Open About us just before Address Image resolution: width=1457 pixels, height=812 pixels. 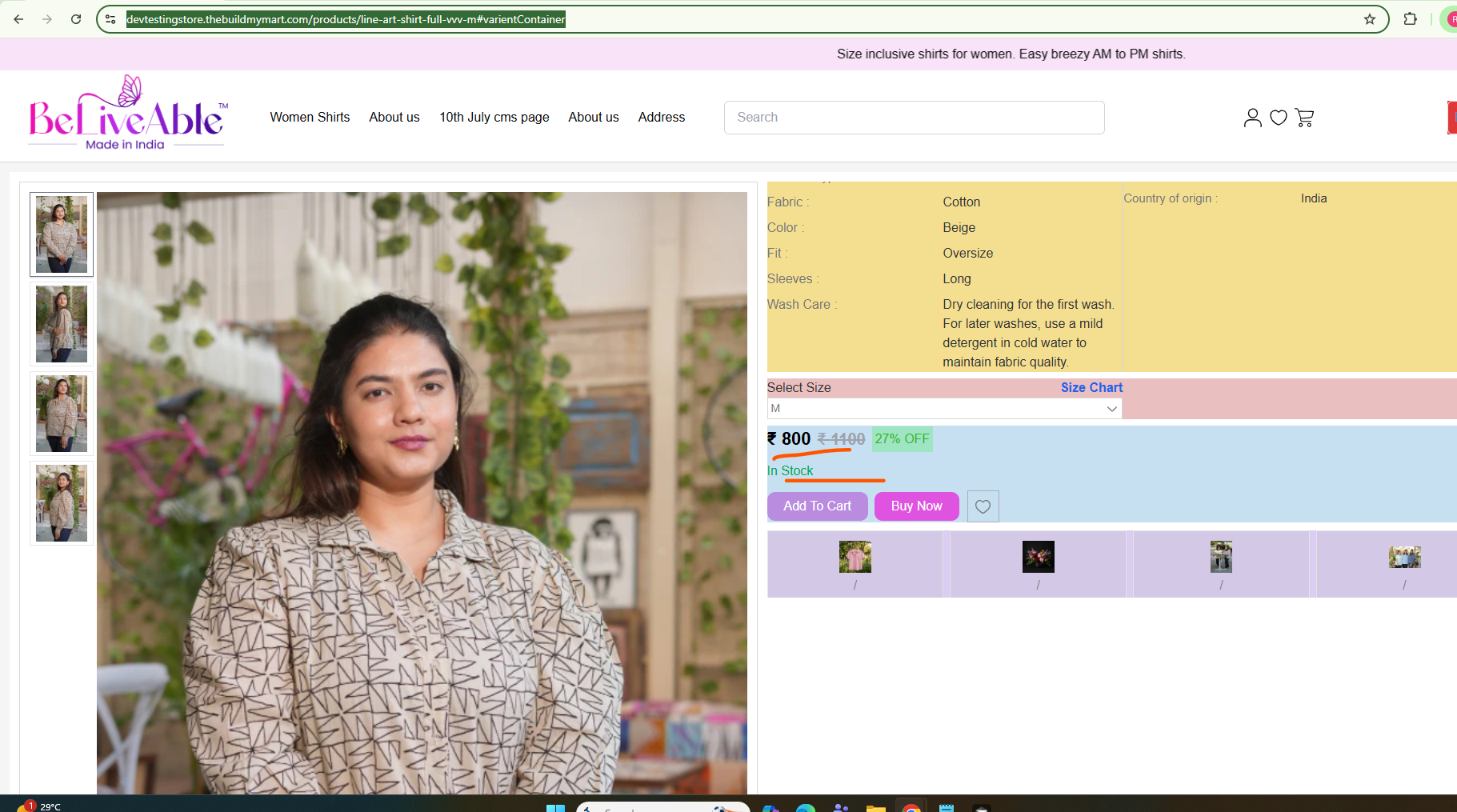[x=594, y=117]
